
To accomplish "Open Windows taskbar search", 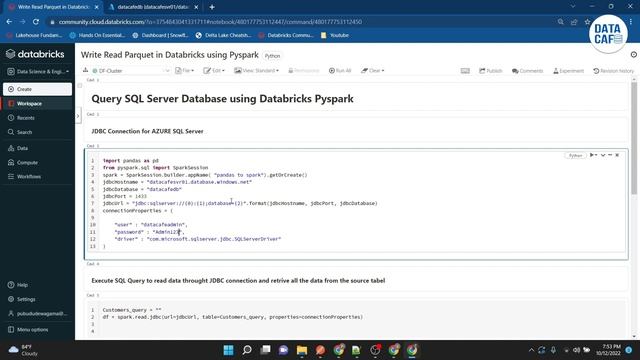I will pyautogui.click(x=247, y=350).
